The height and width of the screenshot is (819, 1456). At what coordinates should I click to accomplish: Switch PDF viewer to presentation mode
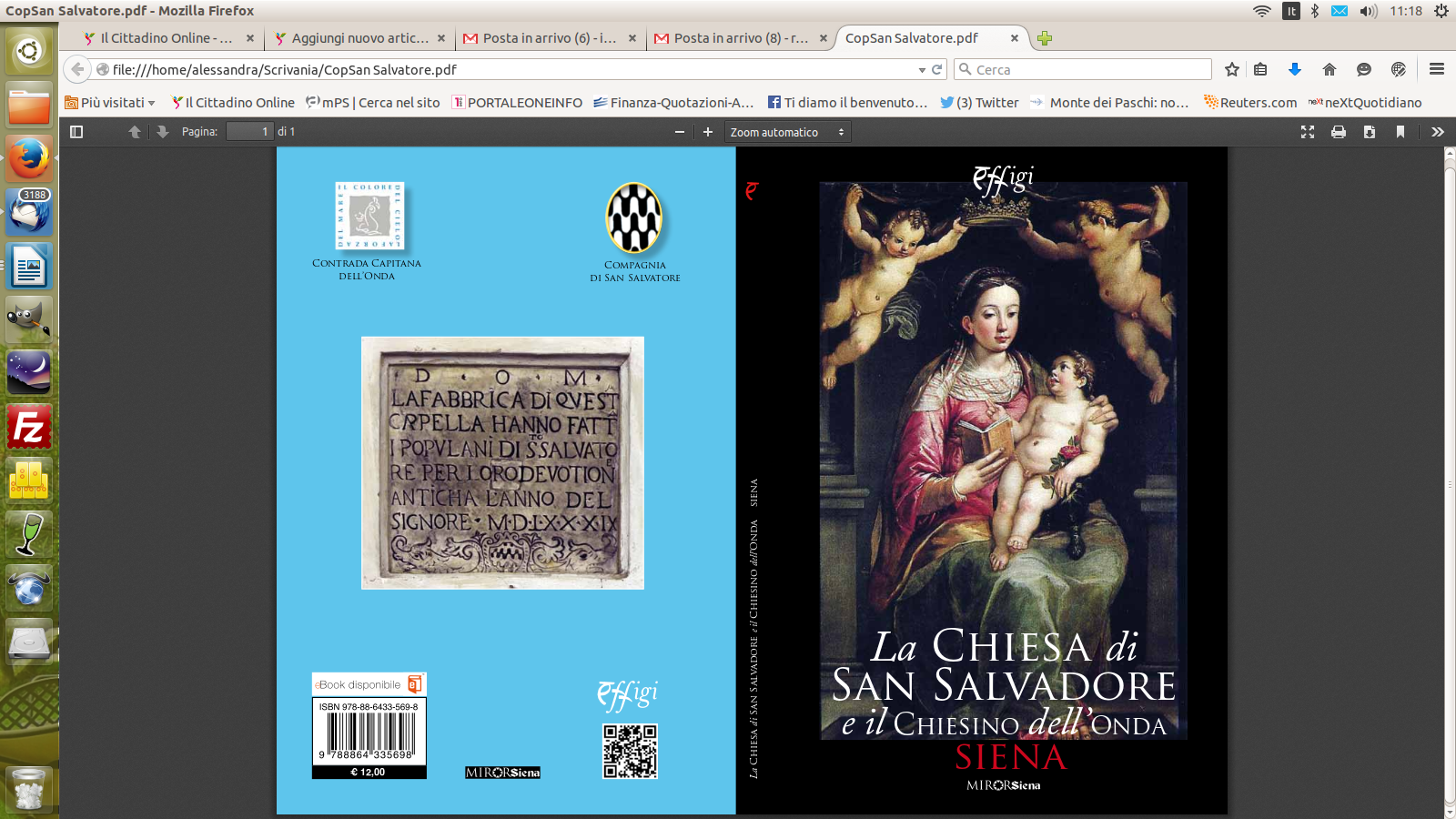(1308, 132)
